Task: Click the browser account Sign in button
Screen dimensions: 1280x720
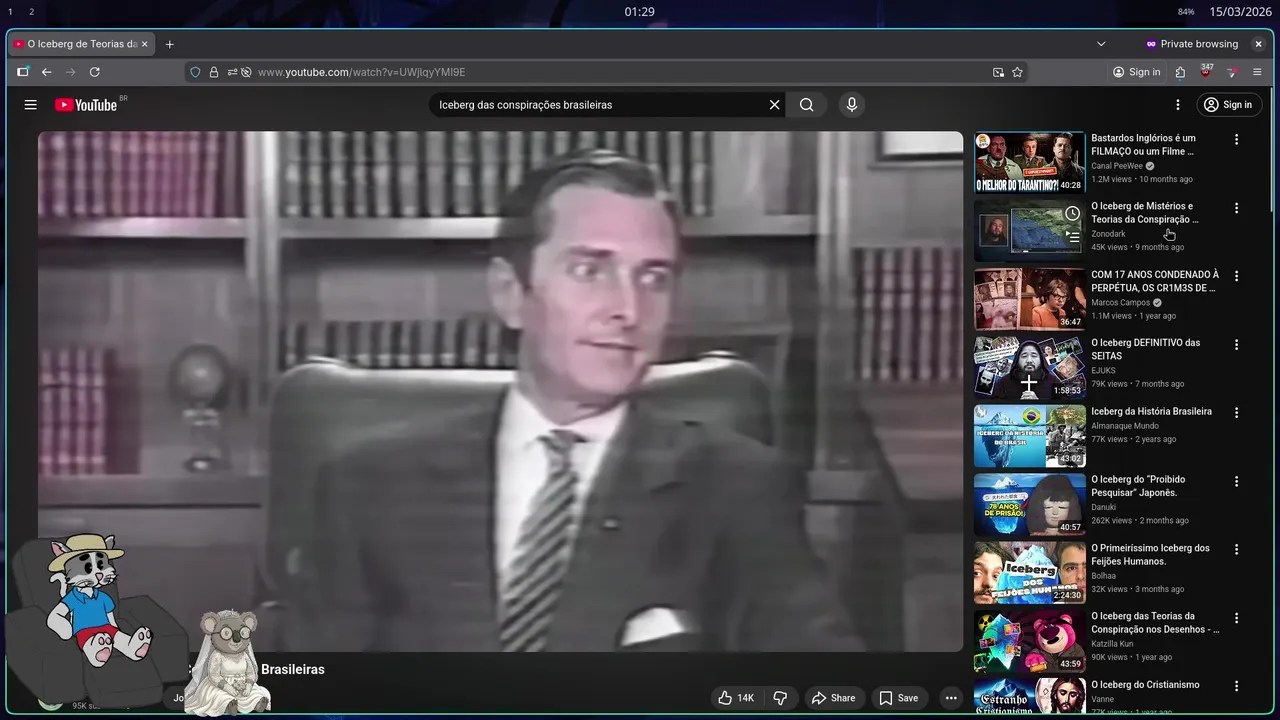Action: pos(1137,72)
